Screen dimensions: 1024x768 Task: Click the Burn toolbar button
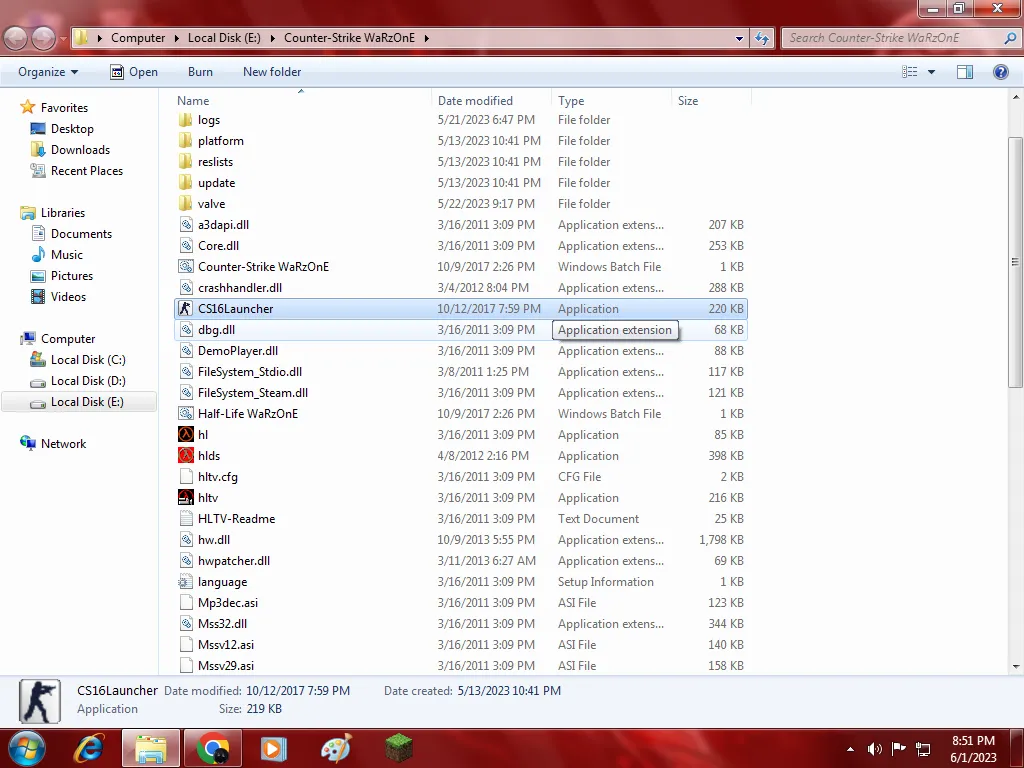(200, 72)
